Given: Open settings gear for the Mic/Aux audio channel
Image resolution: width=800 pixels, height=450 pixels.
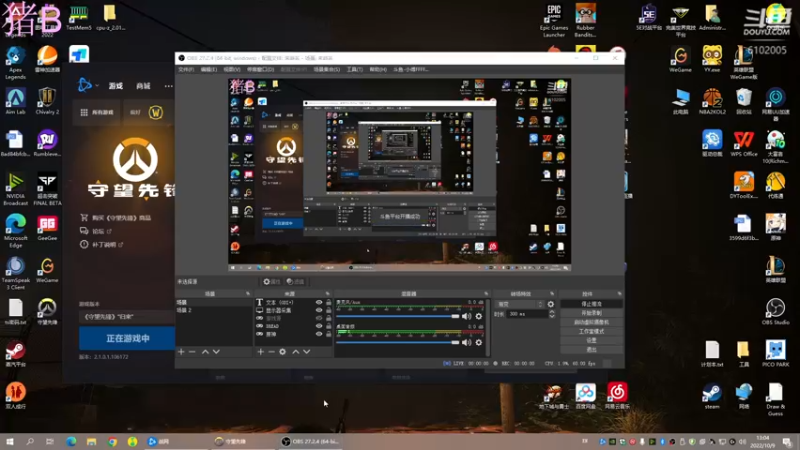Looking at the screenshot, I should [x=479, y=316].
